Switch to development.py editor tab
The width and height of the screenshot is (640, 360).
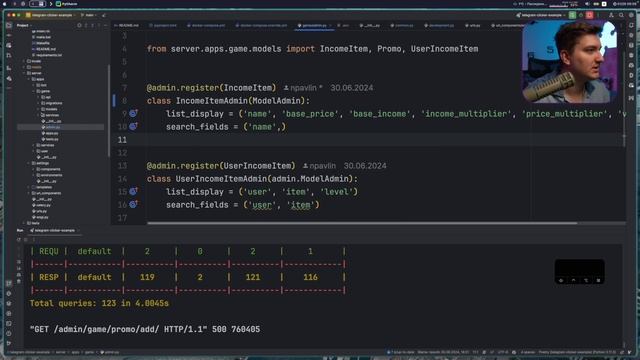coord(439,25)
